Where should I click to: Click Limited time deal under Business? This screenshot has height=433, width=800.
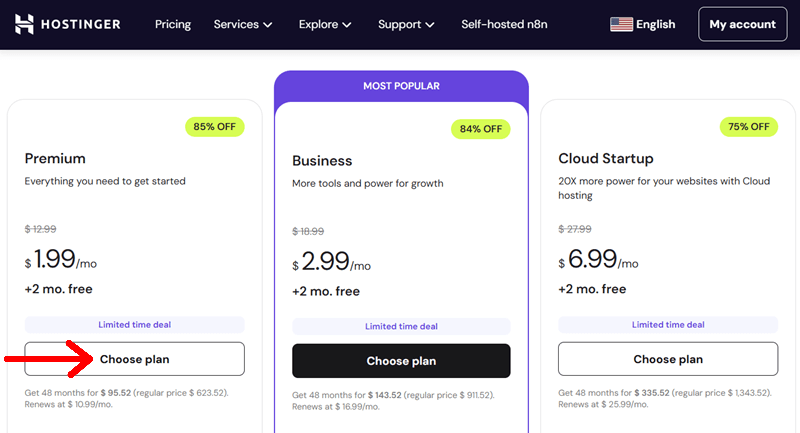(x=401, y=326)
